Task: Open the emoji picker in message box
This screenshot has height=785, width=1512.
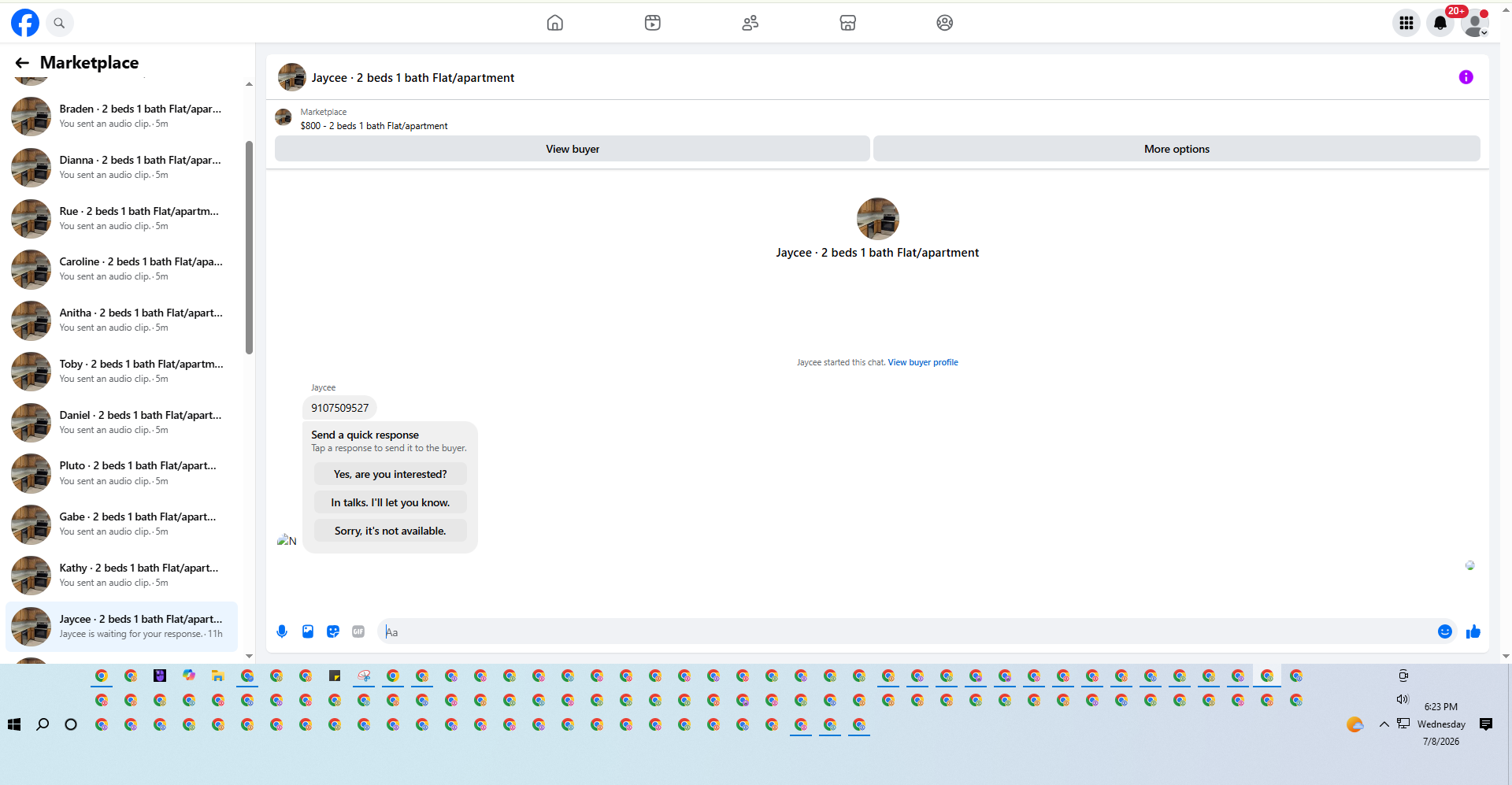Action: click(x=1445, y=631)
